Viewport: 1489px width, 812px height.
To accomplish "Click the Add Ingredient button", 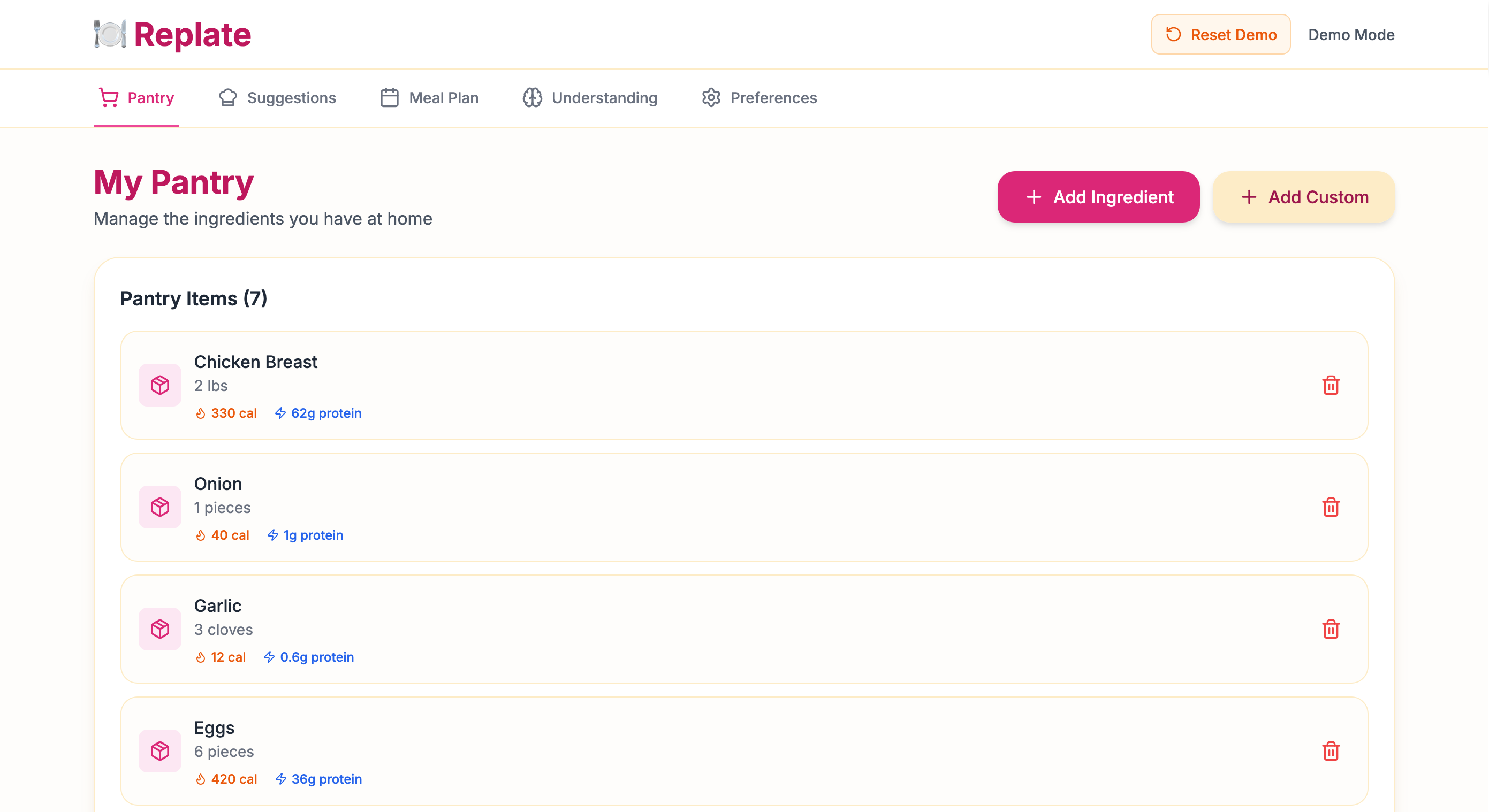I will click(x=1098, y=197).
